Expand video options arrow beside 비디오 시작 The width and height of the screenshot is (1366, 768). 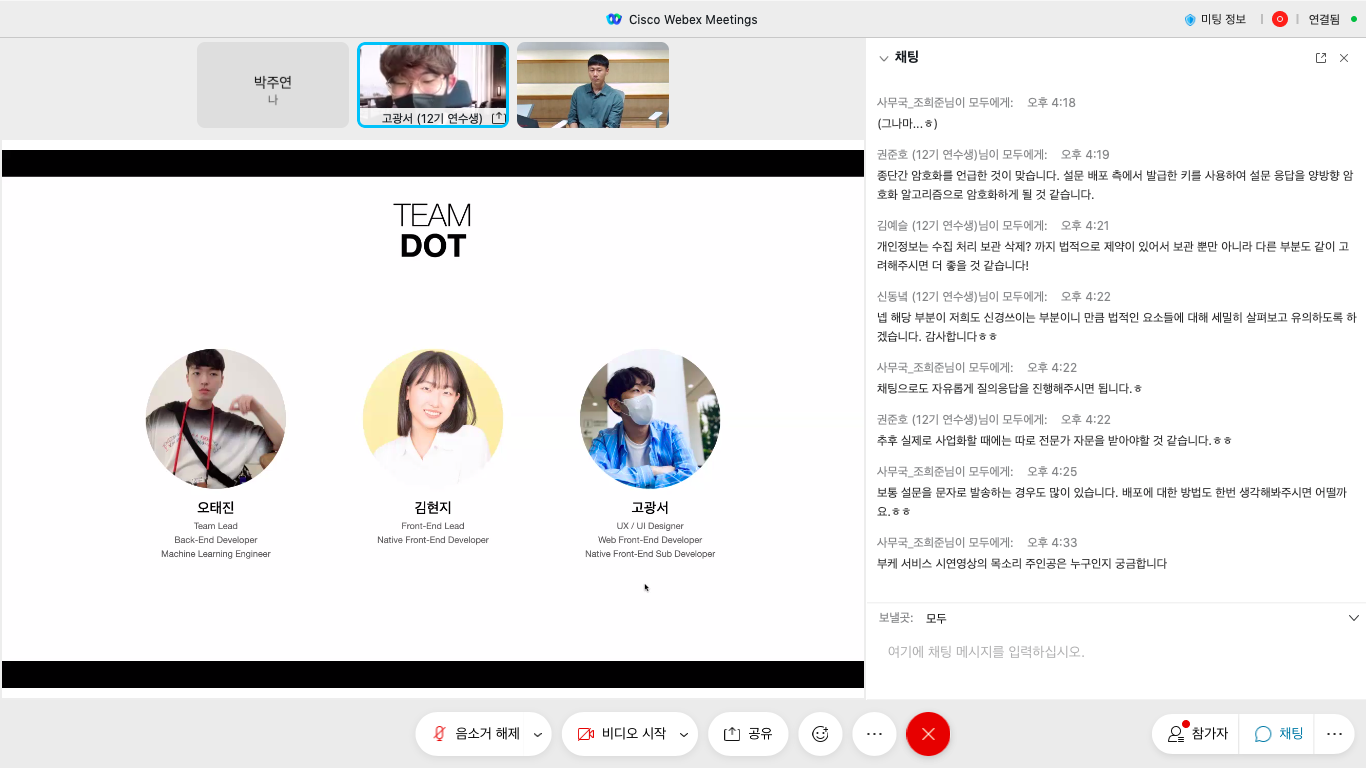[684, 734]
